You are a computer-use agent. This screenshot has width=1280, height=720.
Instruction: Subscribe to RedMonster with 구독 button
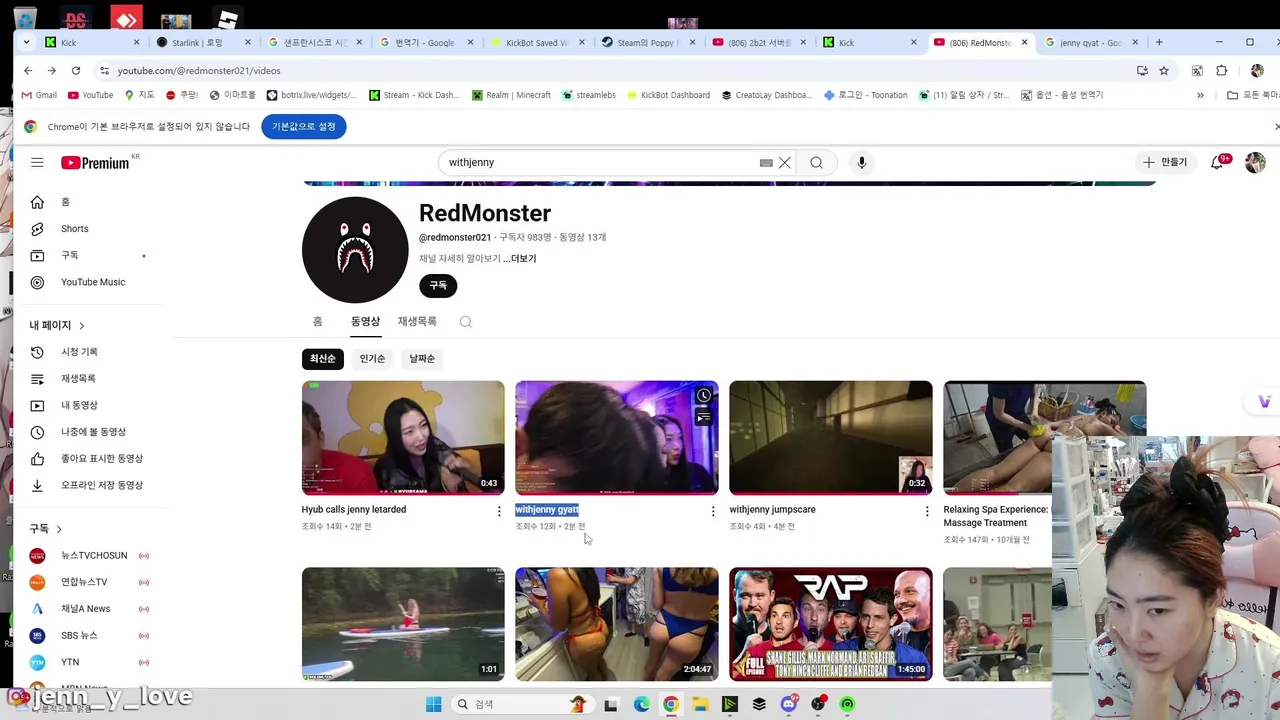pos(438,285)
